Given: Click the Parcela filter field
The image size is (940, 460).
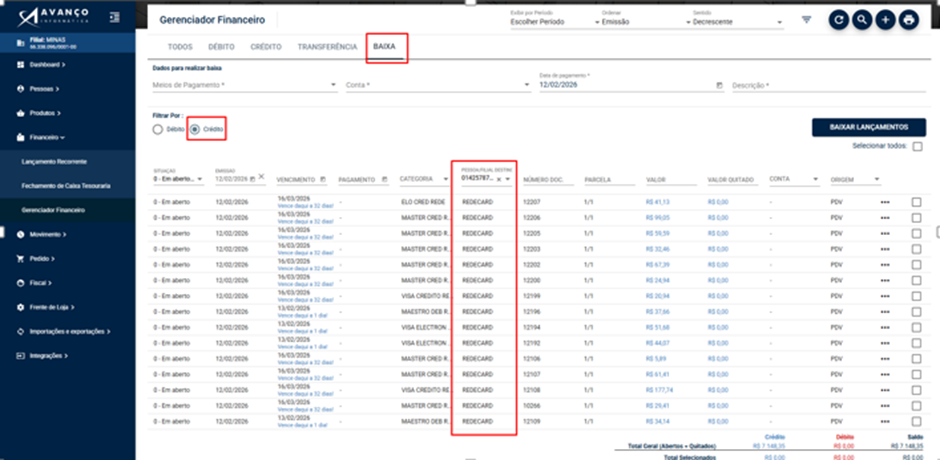Looking at the screenshot, I should (609, 179).
